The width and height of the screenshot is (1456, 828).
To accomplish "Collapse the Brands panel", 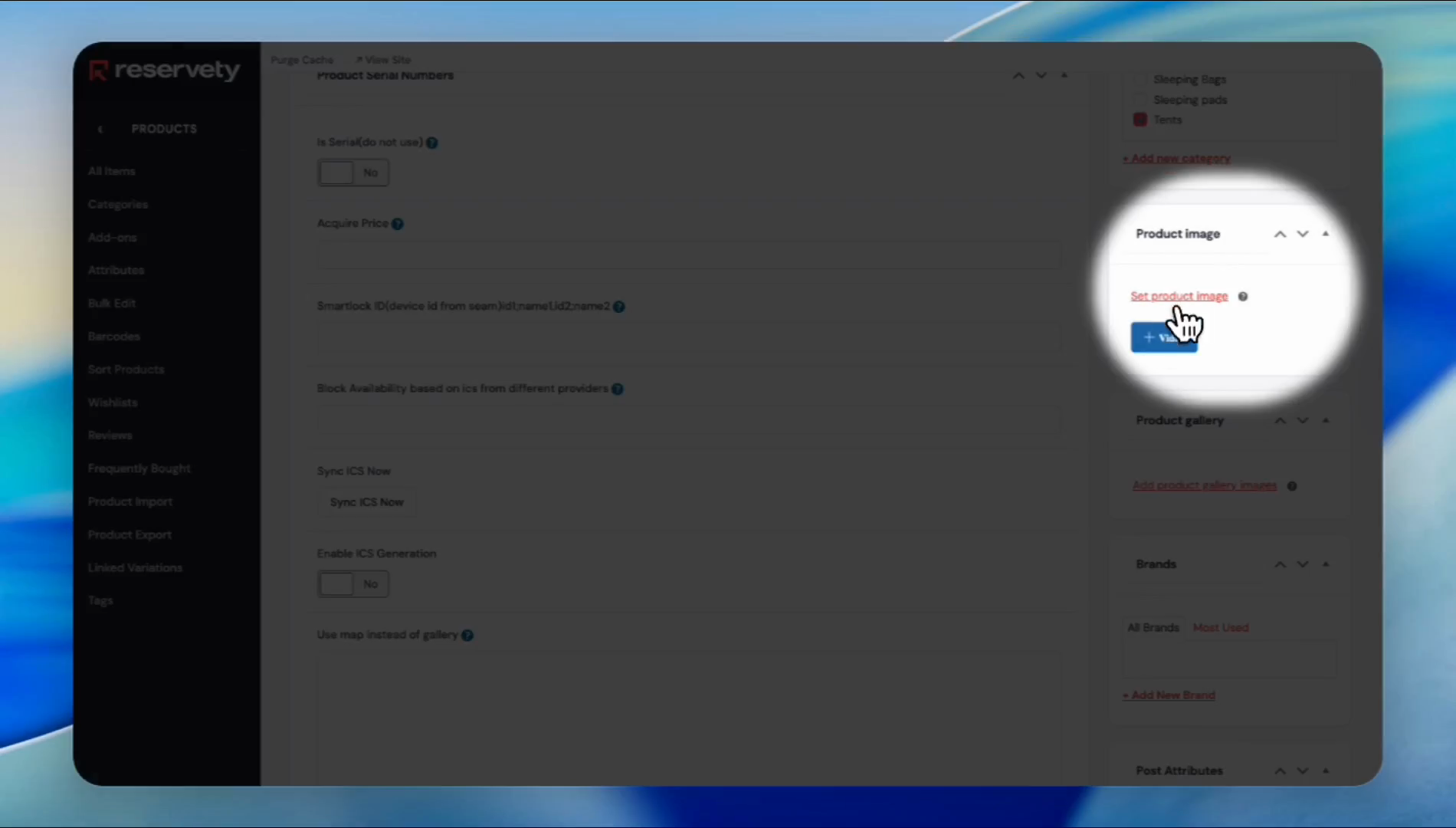I will tap(1326, 564).
